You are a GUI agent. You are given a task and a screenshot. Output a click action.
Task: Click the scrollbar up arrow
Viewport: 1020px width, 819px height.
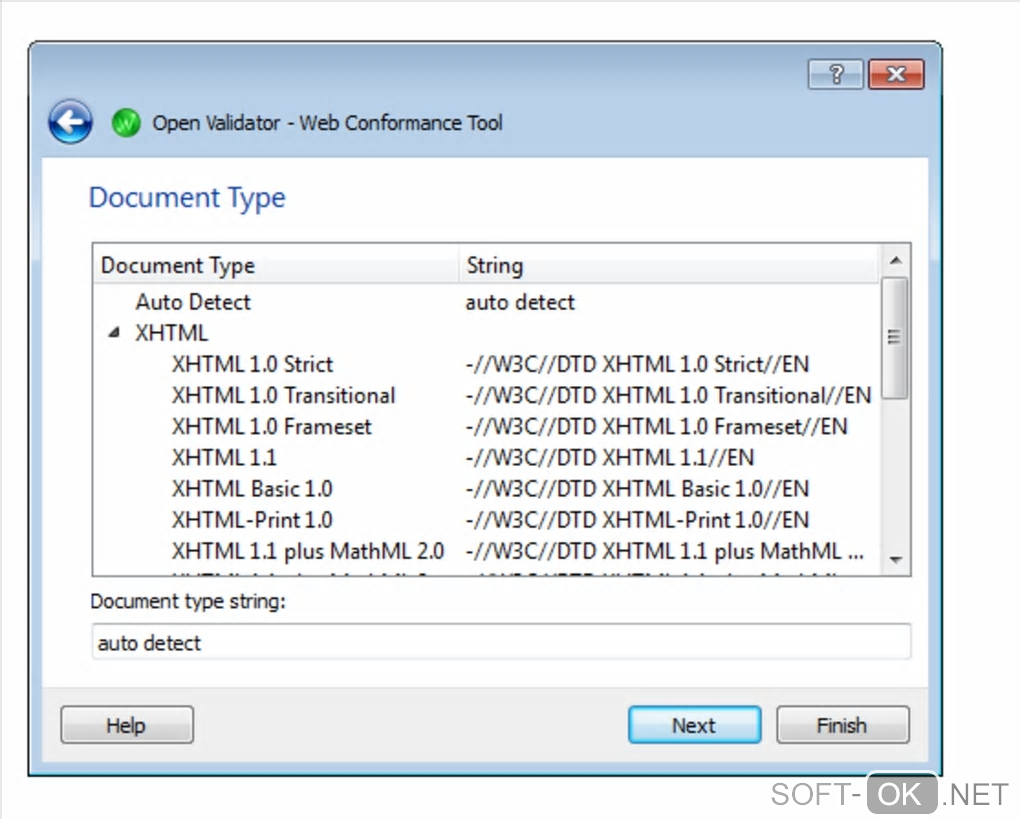pyautogui.click(x=896, y=260)
